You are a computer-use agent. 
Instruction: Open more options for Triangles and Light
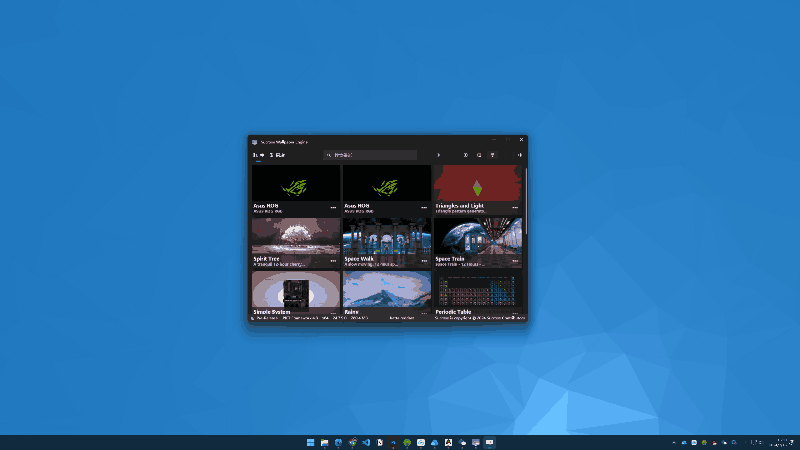click(x=515, y=207)
